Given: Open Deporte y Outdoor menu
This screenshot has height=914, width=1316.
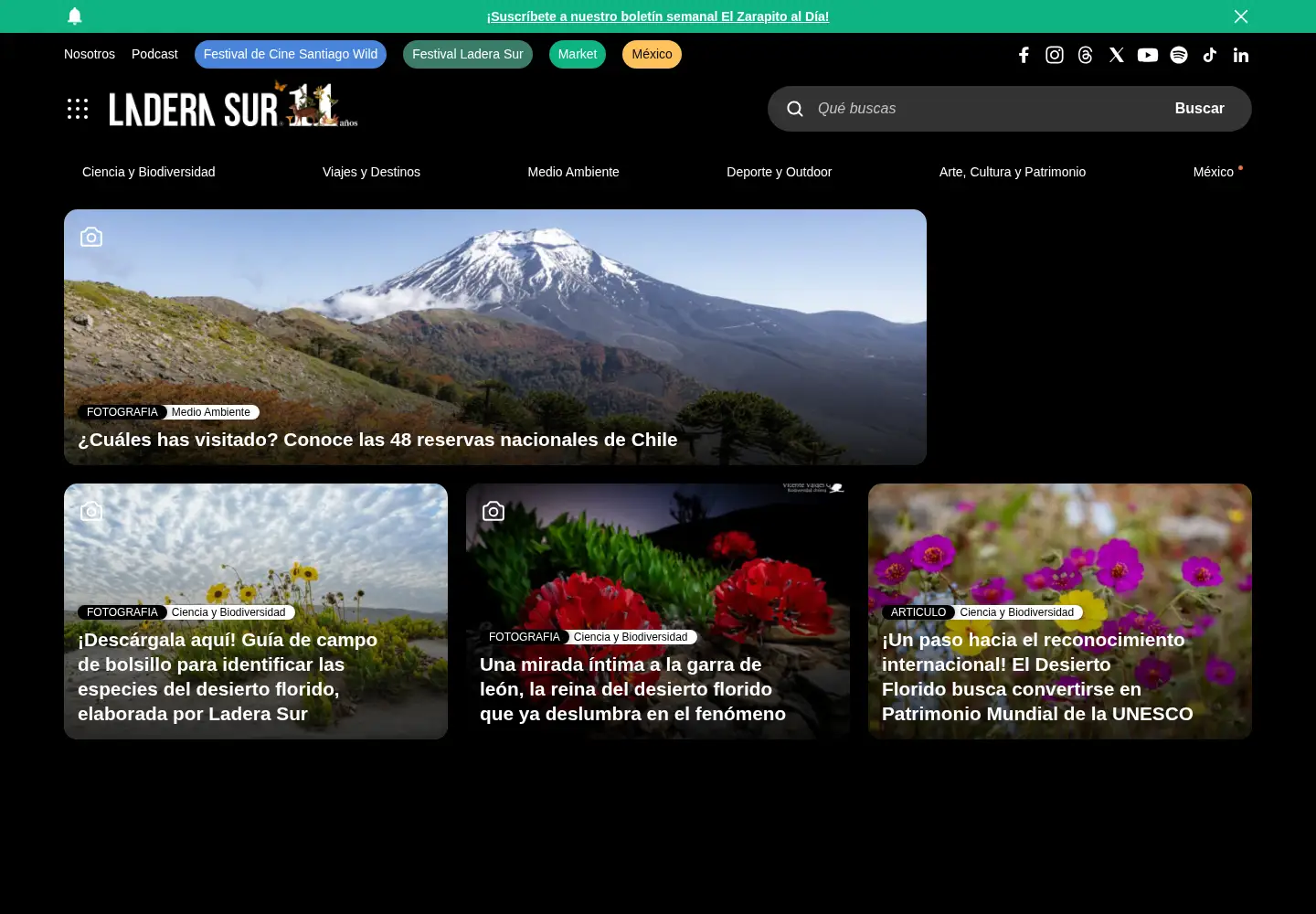Looking at the screenshot, I should pos(780,172).
